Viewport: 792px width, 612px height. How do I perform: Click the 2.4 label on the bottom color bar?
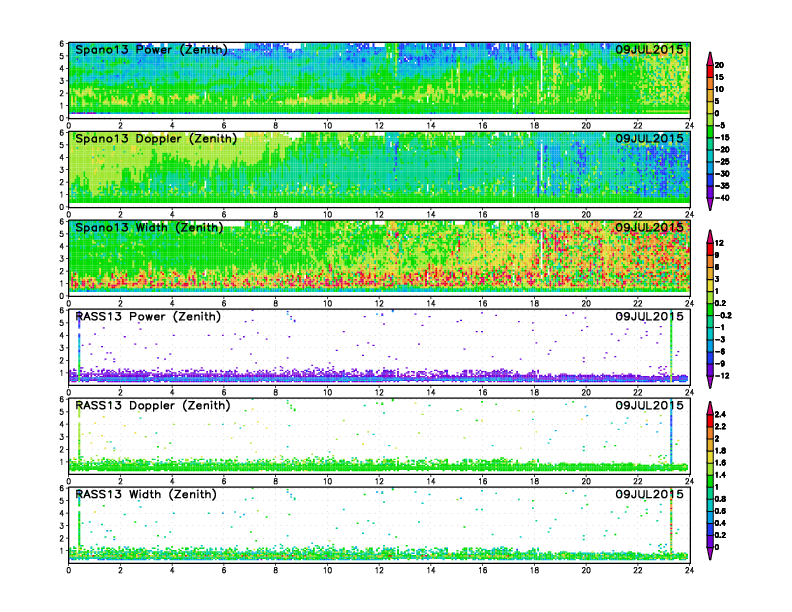[720, 414]
